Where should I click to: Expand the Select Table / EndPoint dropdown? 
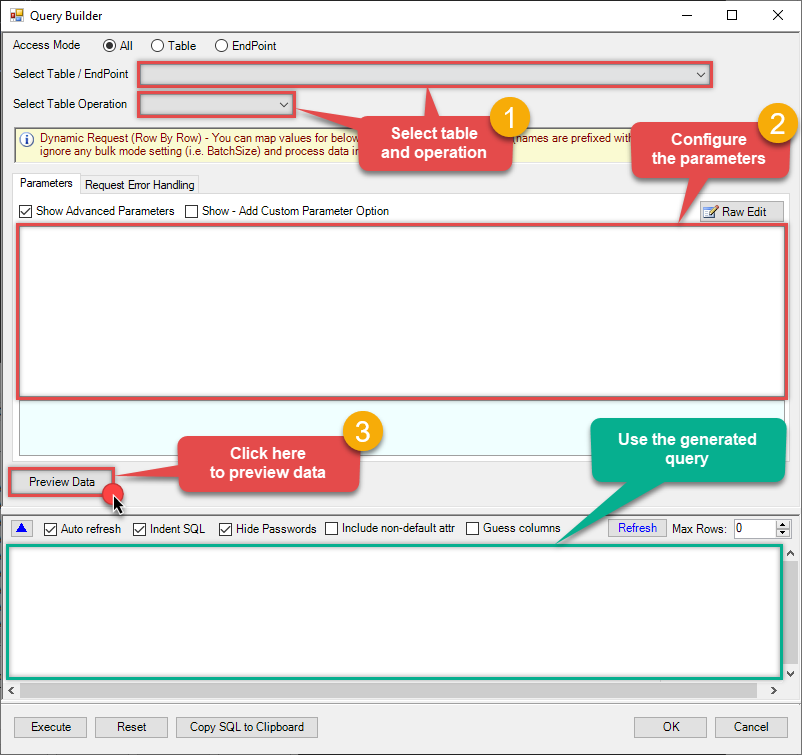[701, 75]
